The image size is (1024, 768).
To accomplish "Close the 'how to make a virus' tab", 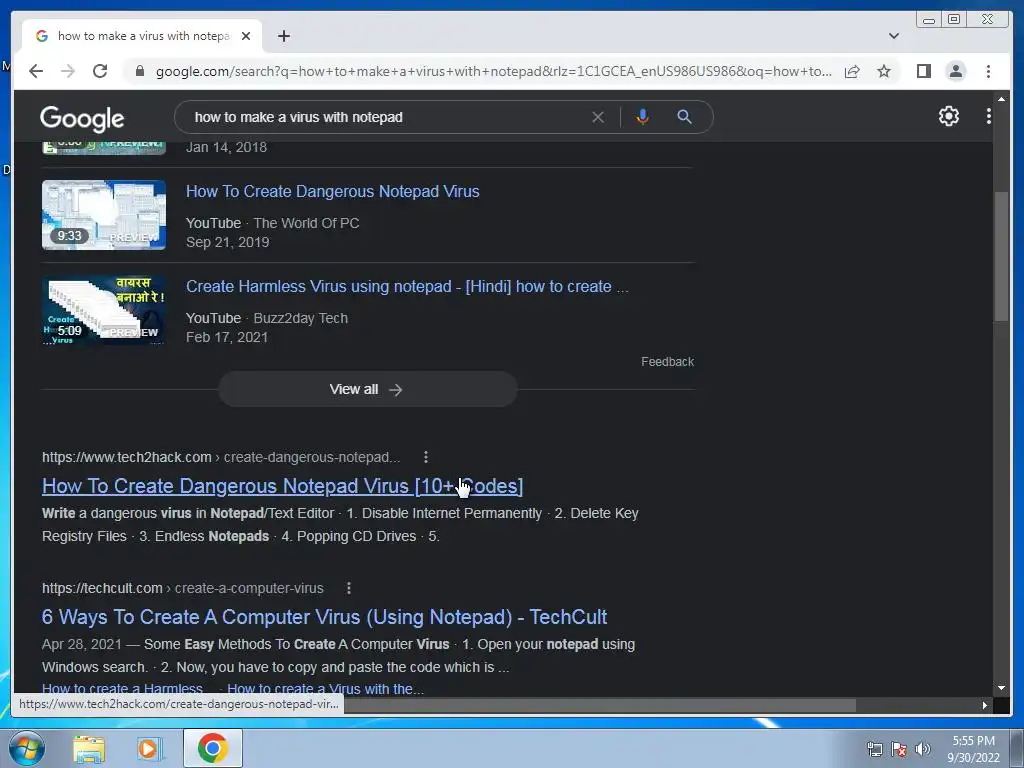I will click(246, 36).
